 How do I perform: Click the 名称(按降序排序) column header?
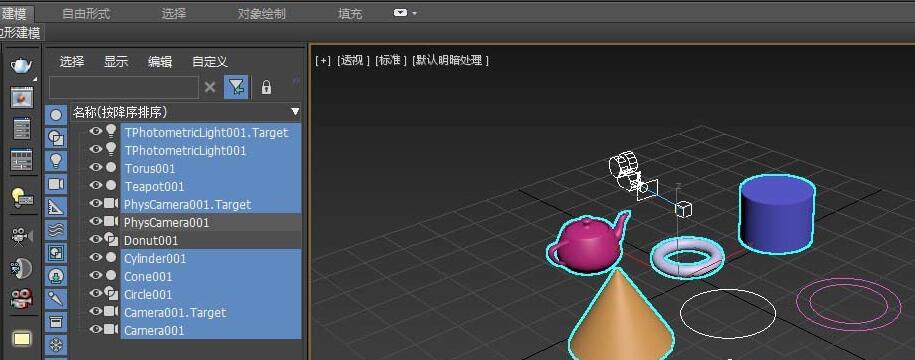[x=186, y=112]
